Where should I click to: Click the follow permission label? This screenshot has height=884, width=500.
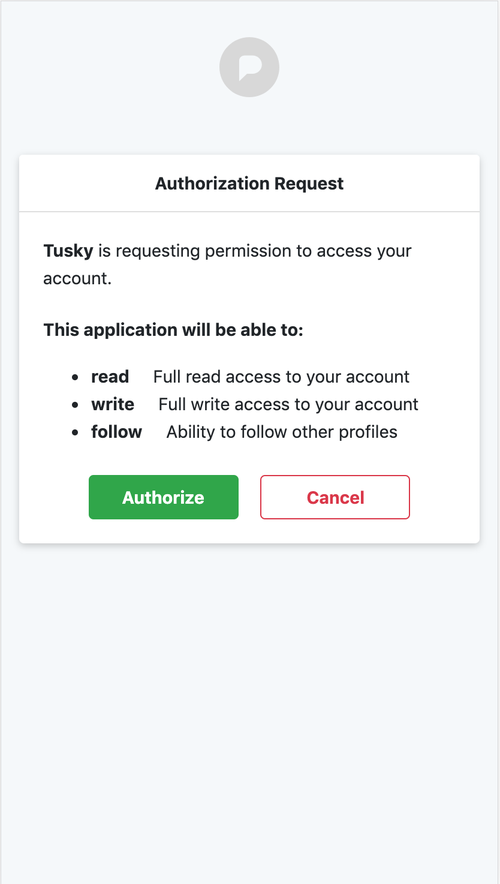click(117, 432)
